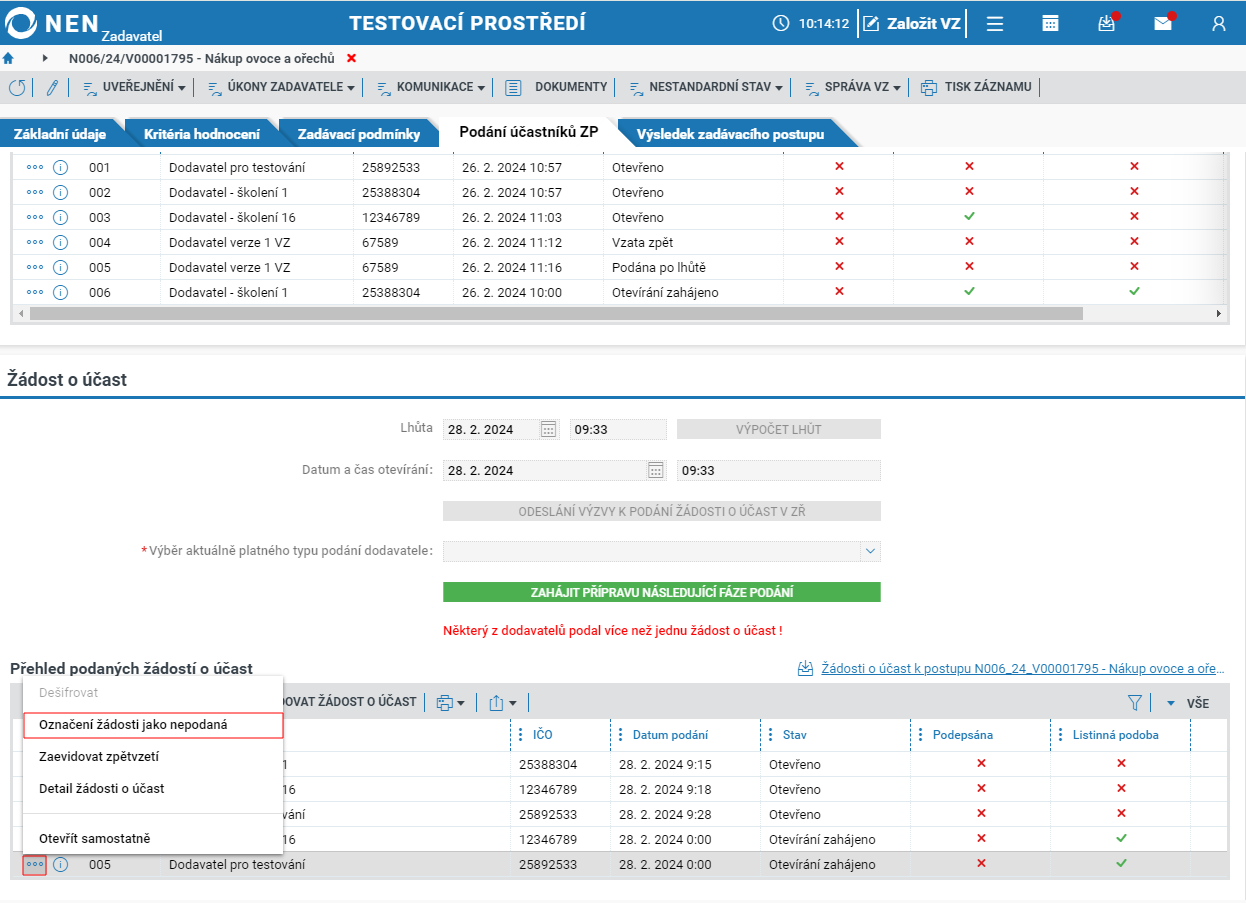Click ZAHÁJIT PŘÍPRAVU NÁSLEDUJÍCÍ FÁZE PODÁNÍ button
Screen dimensions: 1246x903
click(662, 592)
